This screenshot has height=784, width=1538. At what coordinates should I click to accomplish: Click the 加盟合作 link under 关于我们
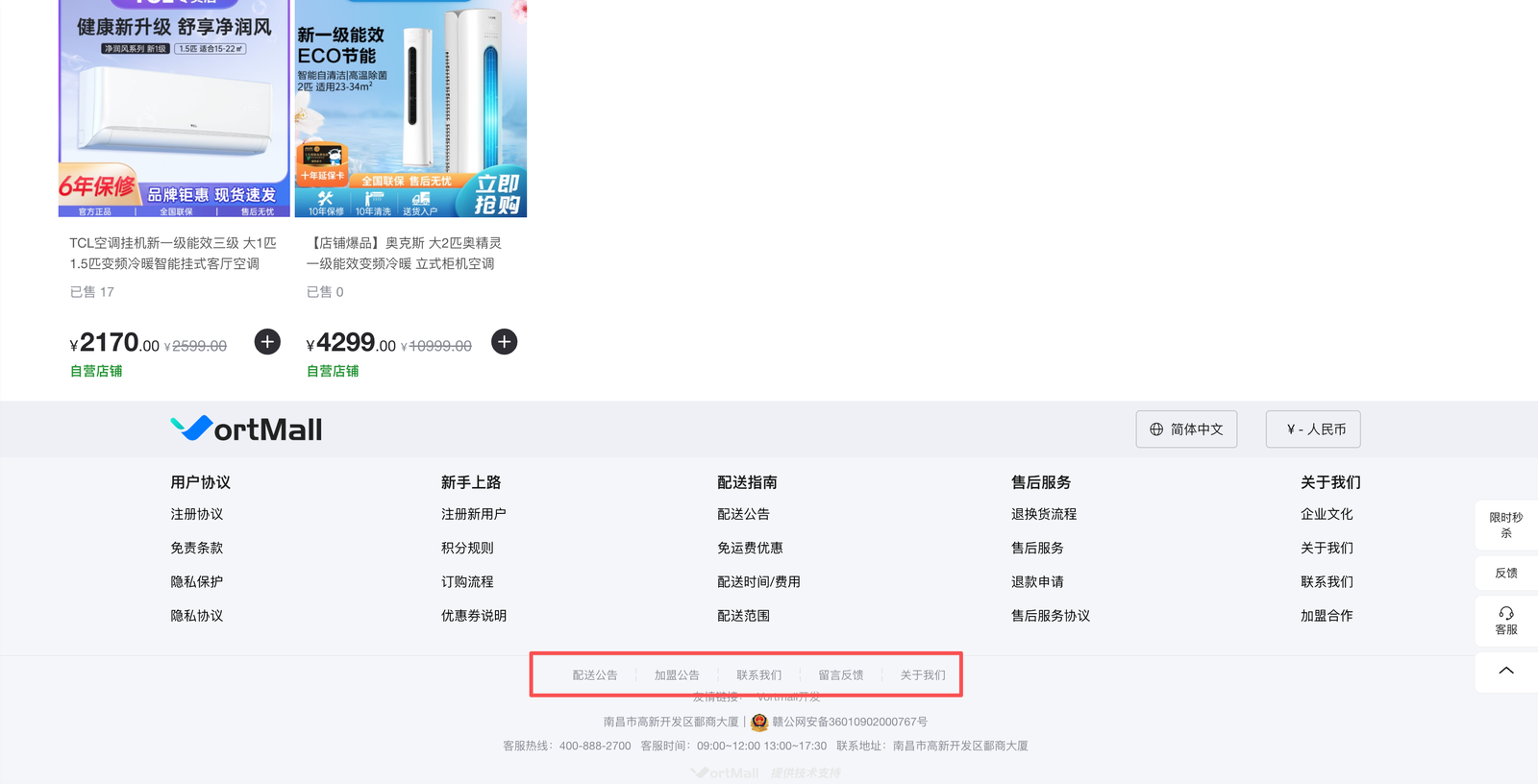pyautogui.click(x=1327, y=616)
